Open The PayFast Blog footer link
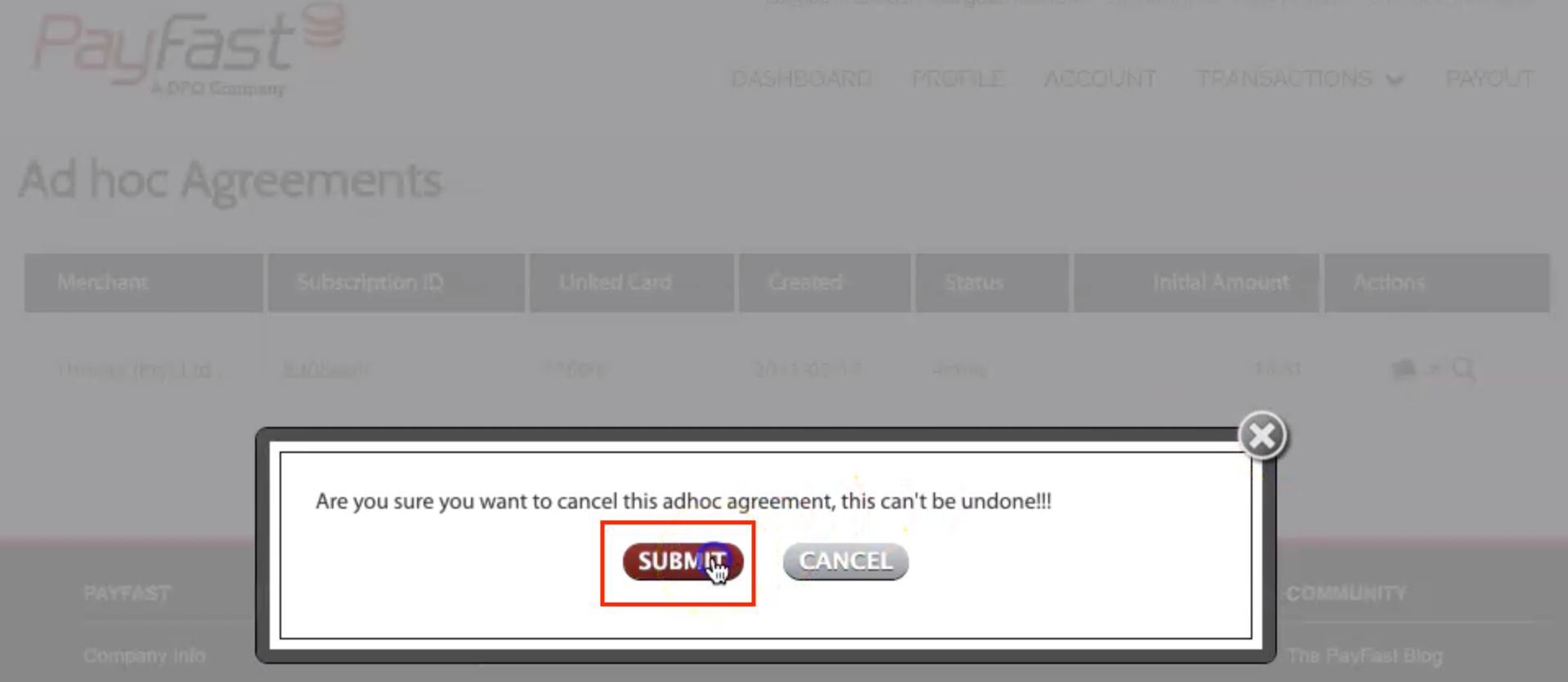 point(1364,656)
